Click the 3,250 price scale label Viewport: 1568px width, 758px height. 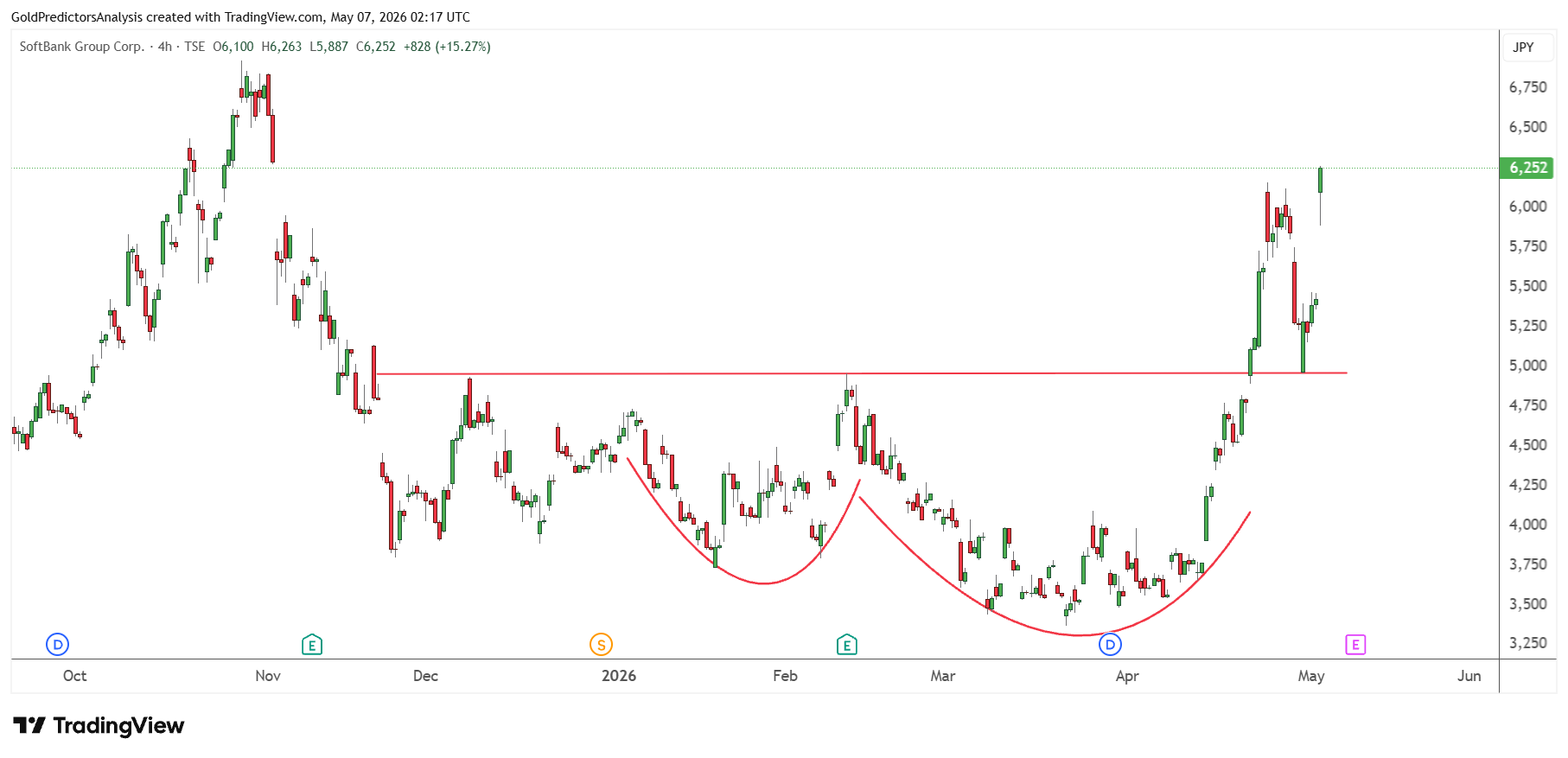1528,643
